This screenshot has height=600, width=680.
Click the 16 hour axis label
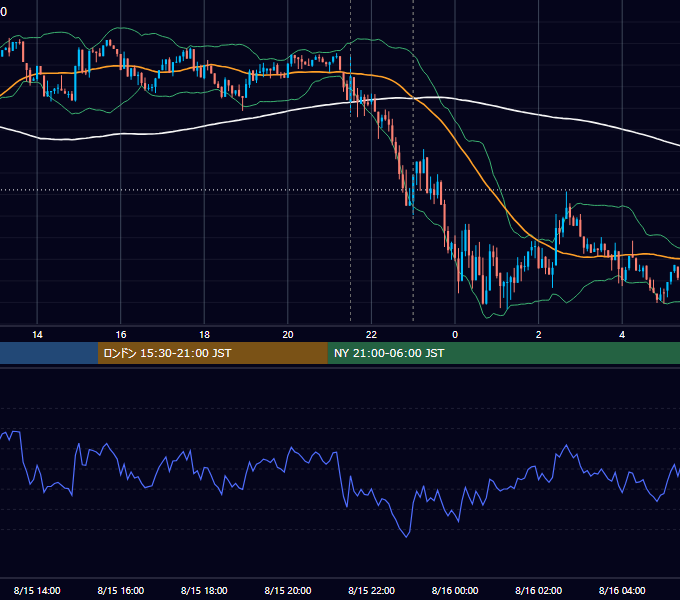[x=121, y=335]
